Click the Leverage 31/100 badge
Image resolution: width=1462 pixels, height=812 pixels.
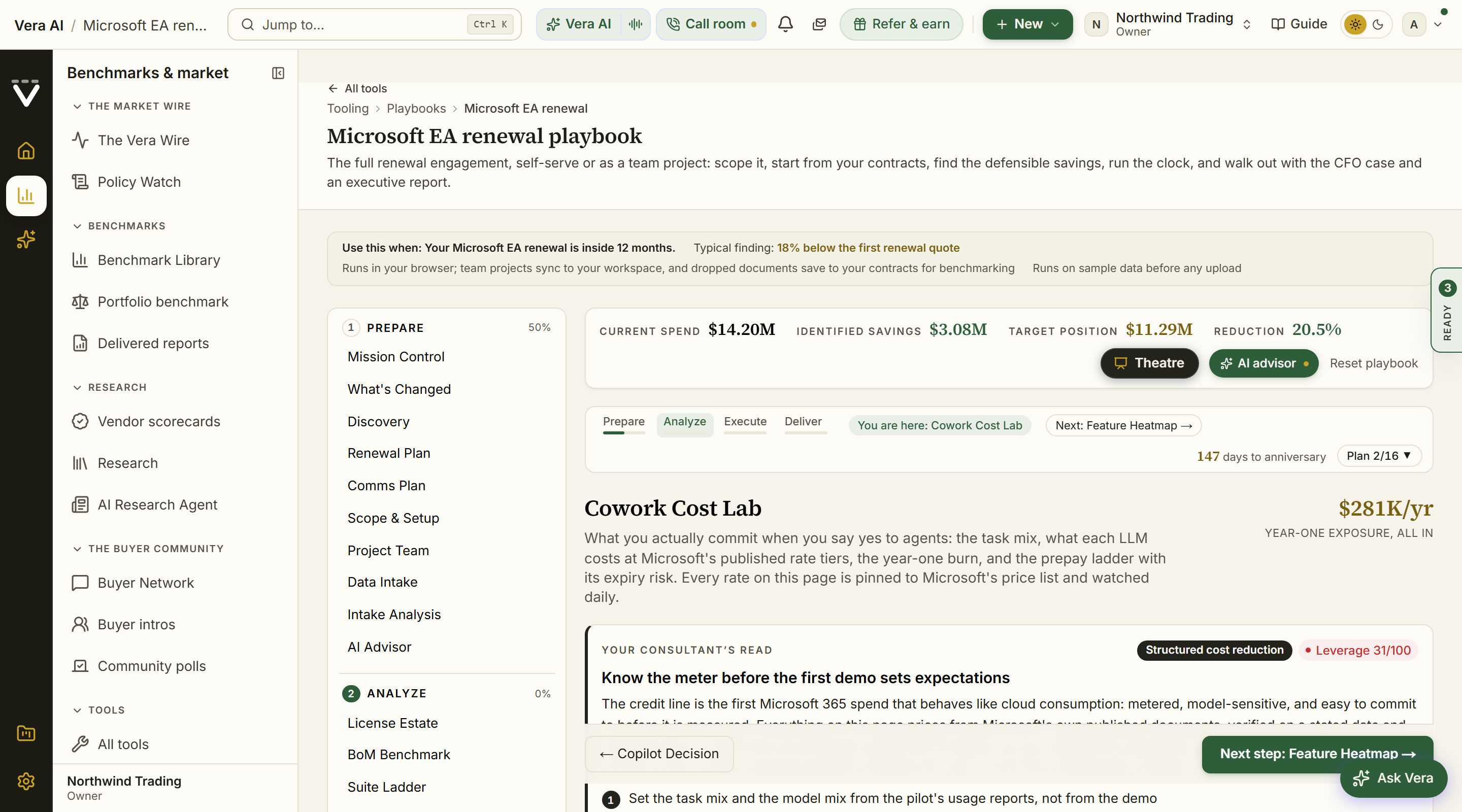1357,650
